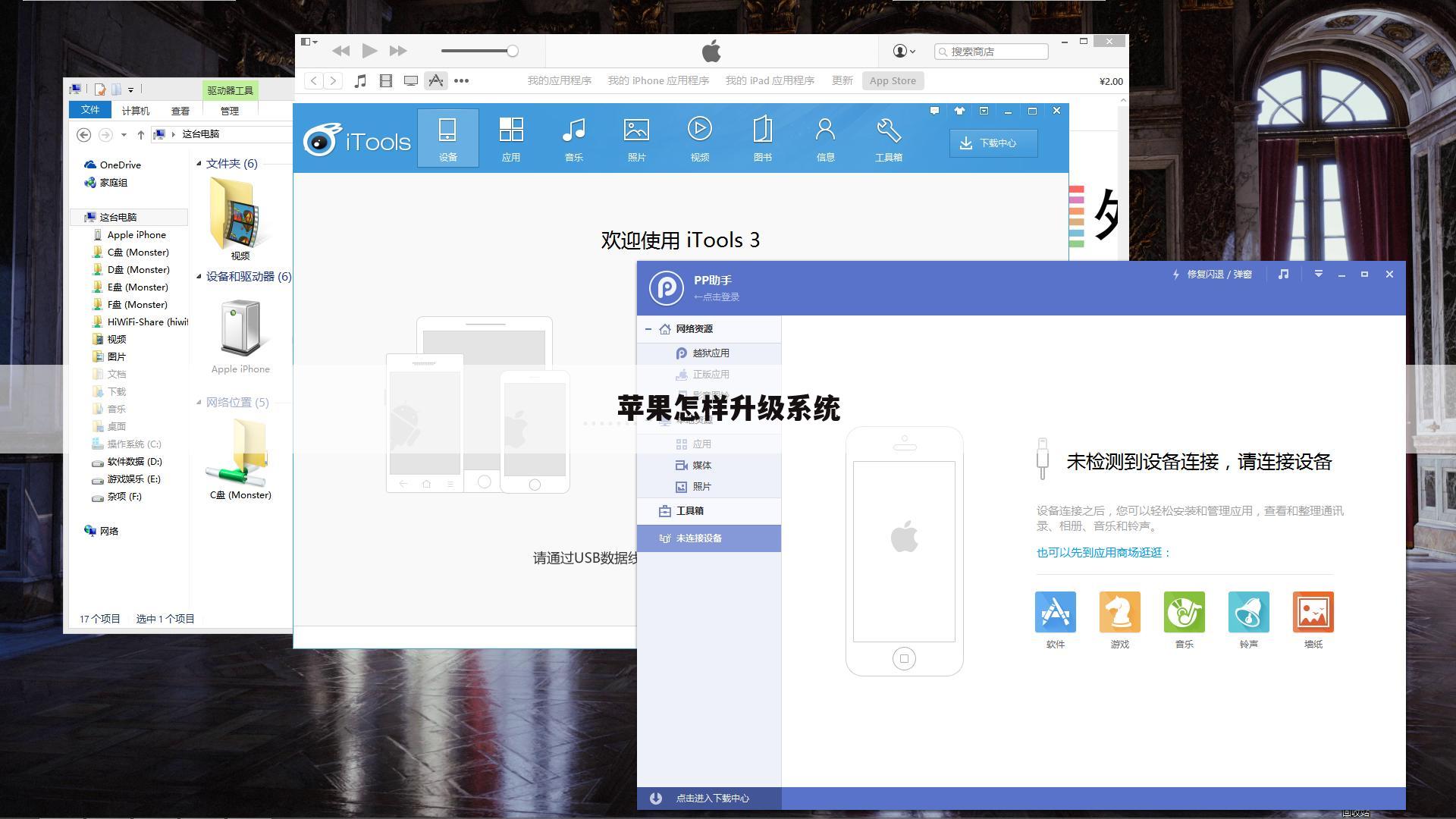Switch to 更新 tab in iTunes
Image resolution: width=1456 pixels, height=819 pixels.
coord(842,80)
